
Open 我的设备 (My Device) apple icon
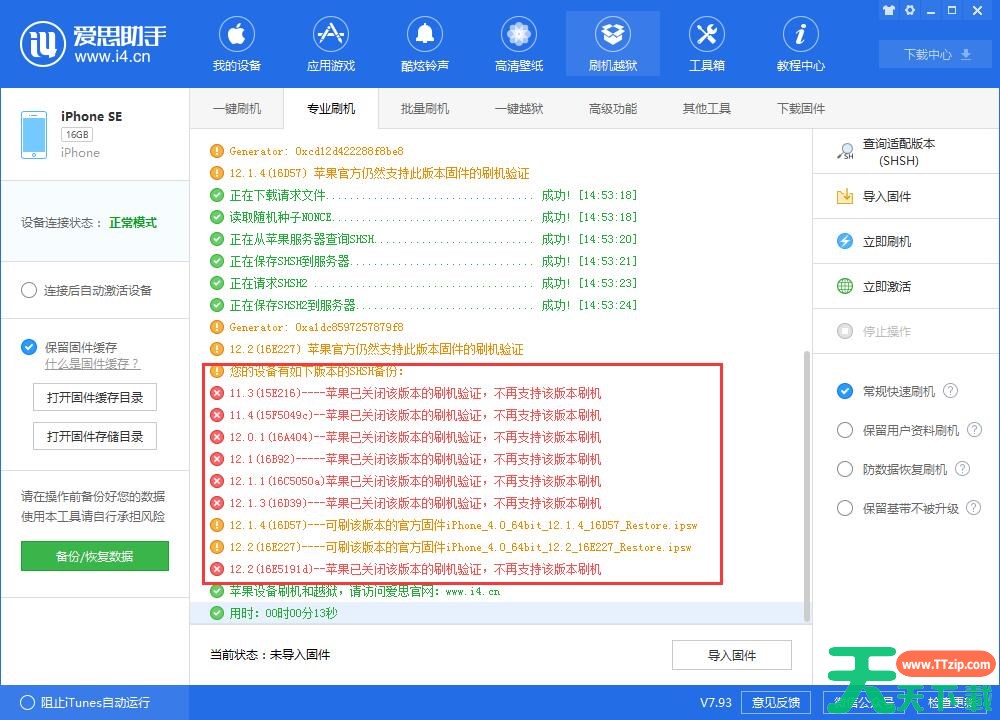237,37
